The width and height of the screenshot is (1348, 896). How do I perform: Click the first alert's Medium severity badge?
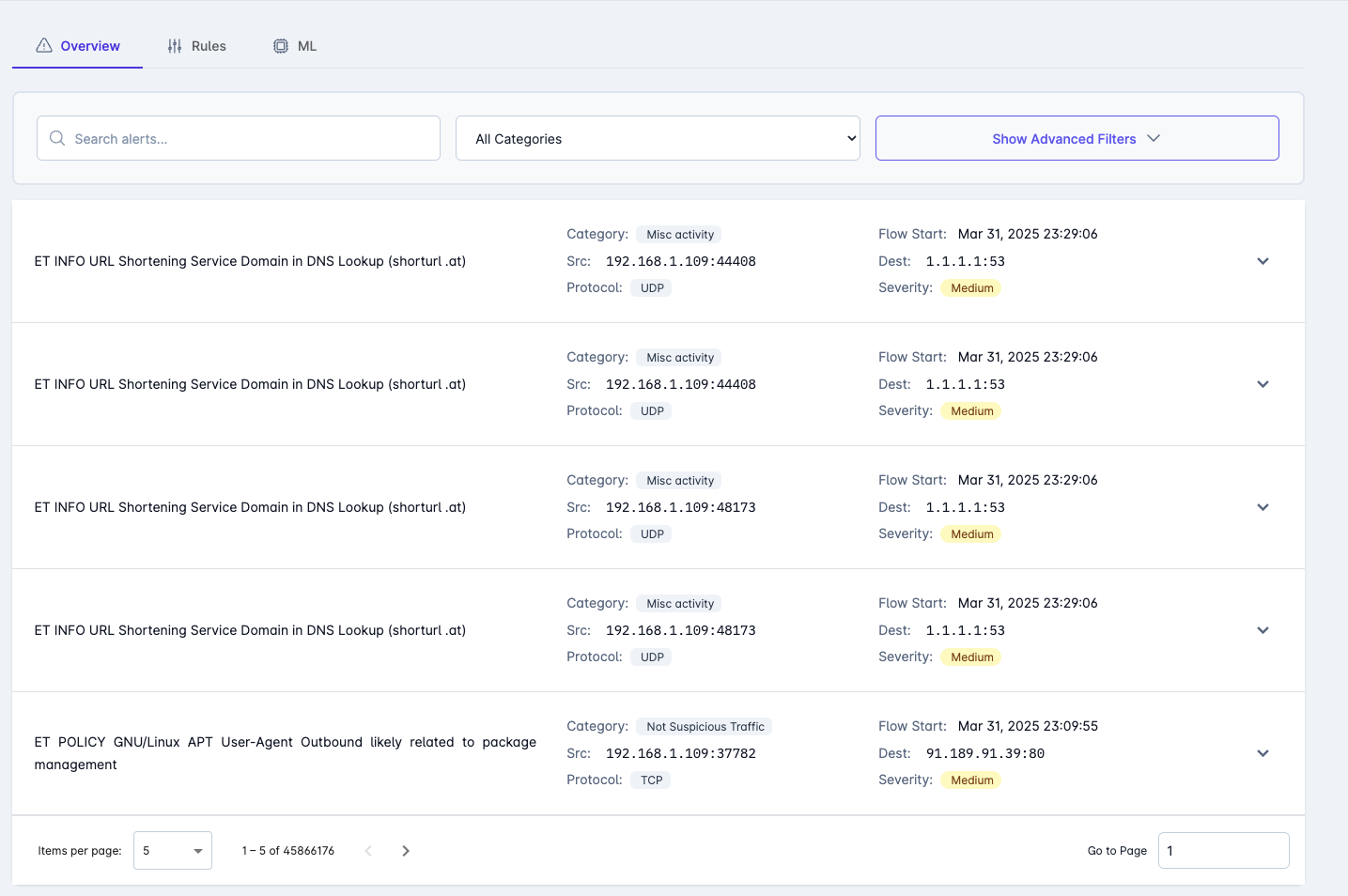971,288
